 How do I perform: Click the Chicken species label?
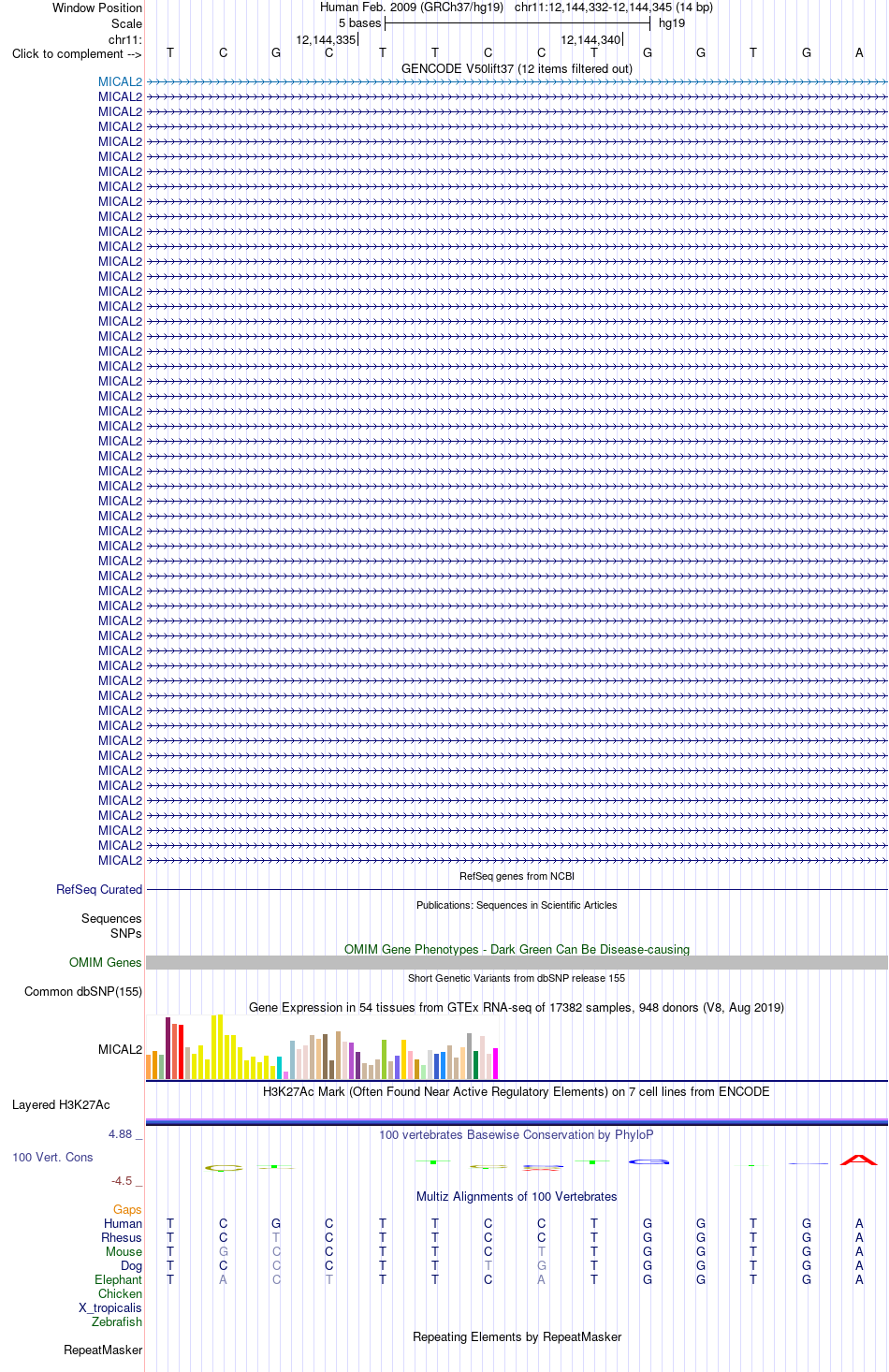[x=120, y=1293]
